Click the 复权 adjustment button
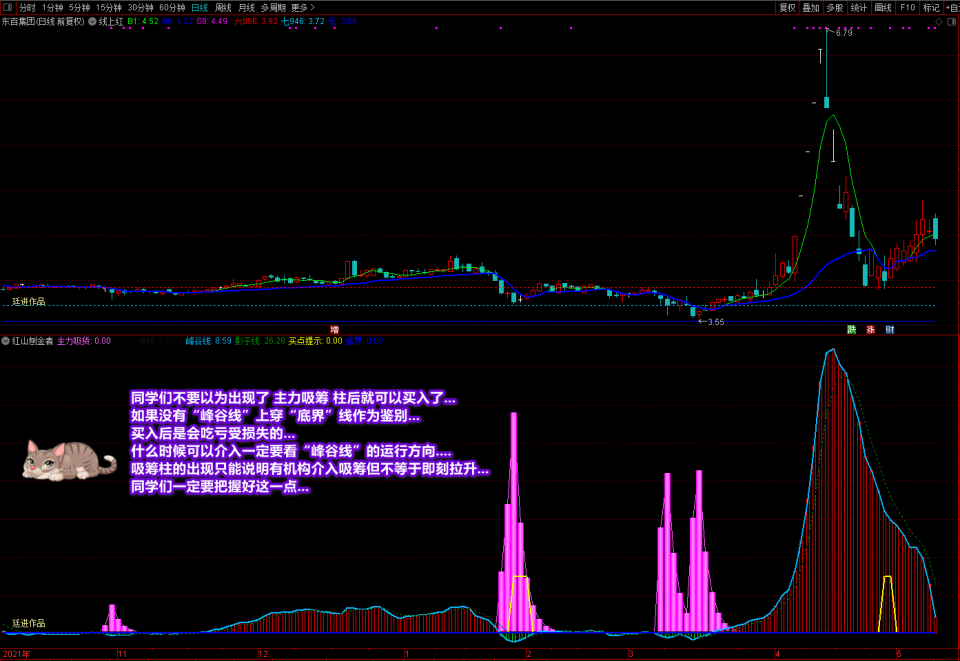 (x=787, y=7)
